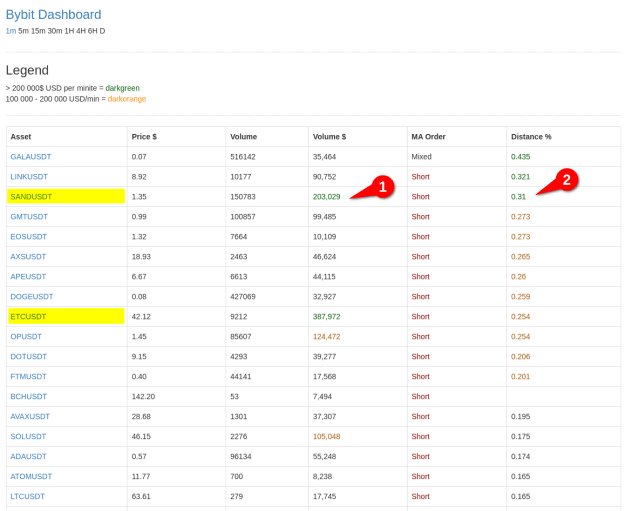Click the Legend heading
This screenshot has width=625, height=511.
tap(27, 70)
